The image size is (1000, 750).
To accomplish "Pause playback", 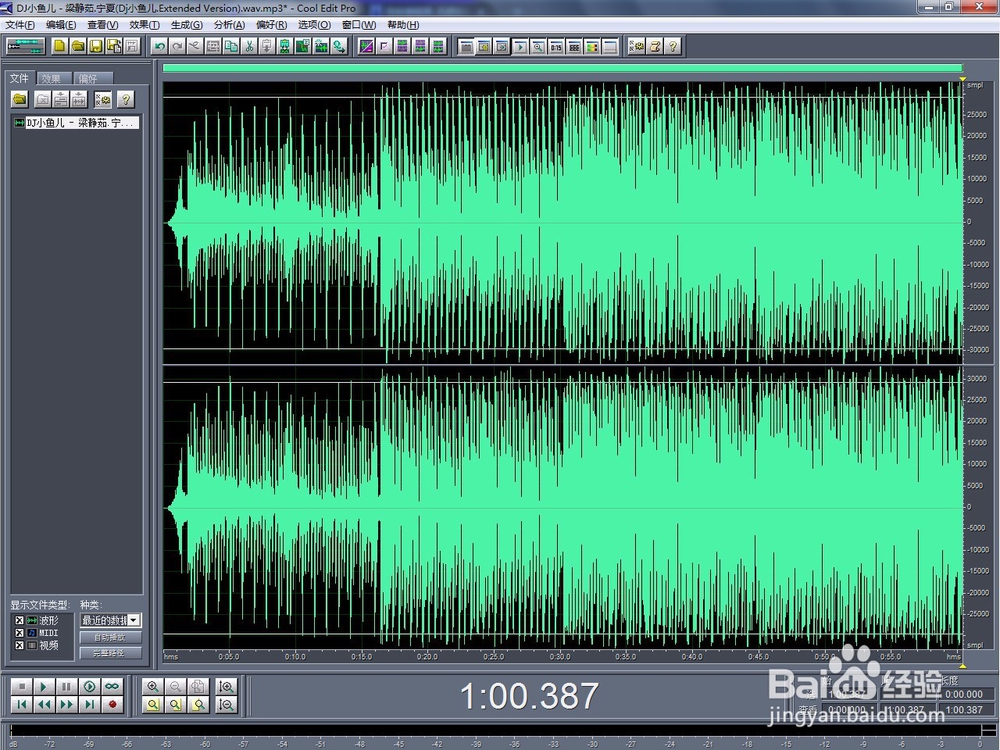I will (66, 686).
